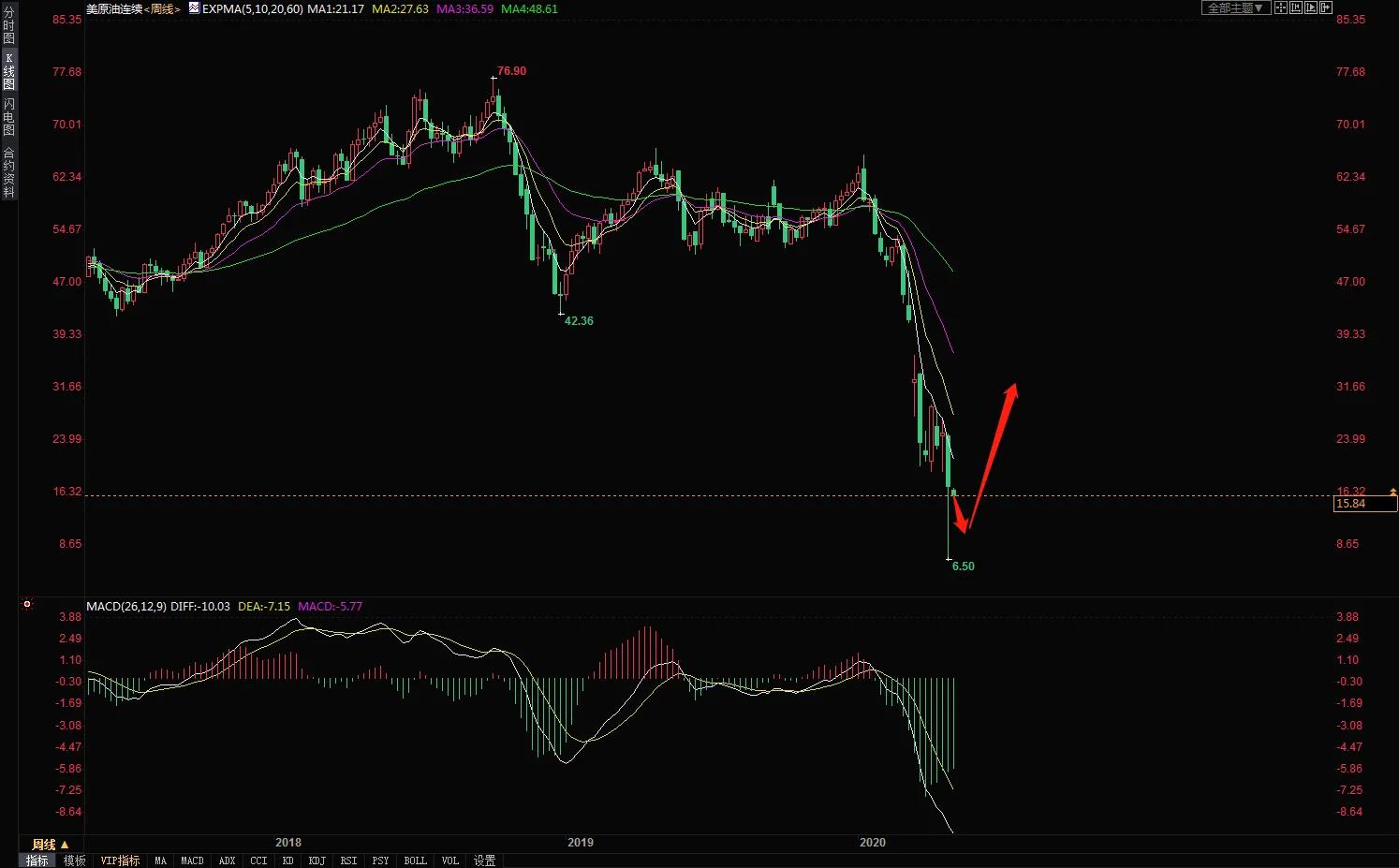Screen dimensions: 1399x868
Task: Click the <周线> period label in title
Action: coord(162,8)
